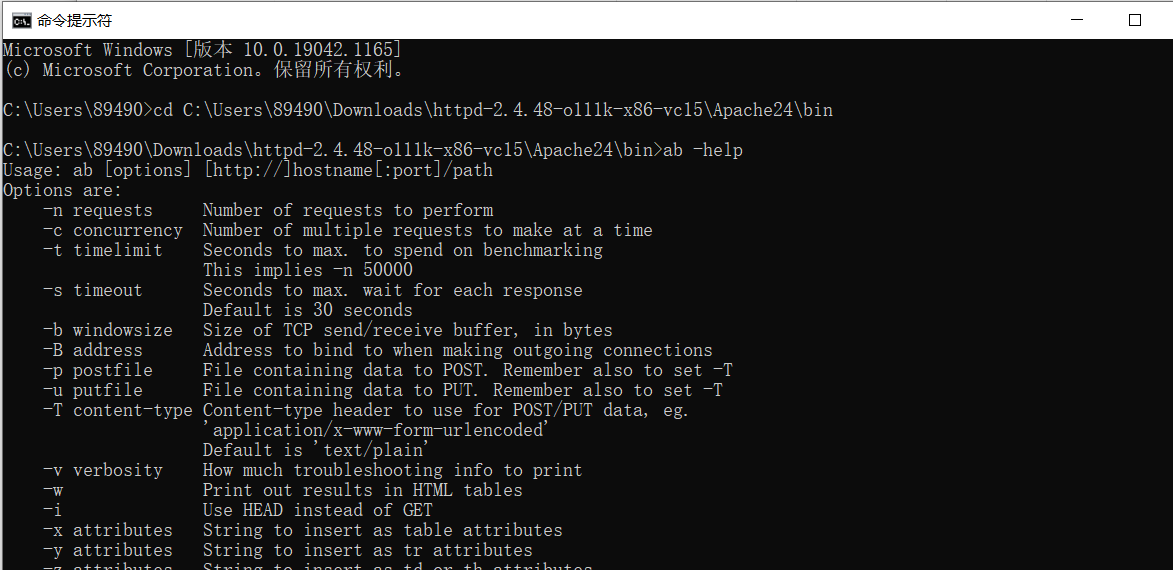Click the 命令提示符 window title text

click(75, 20)
